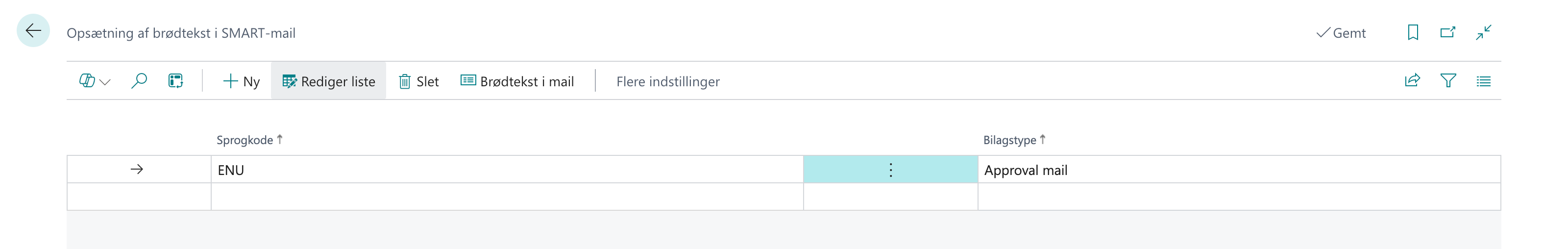Open row options three-dot menu
This screenshot has height=249, width=1568.
(x=890, y=170)
